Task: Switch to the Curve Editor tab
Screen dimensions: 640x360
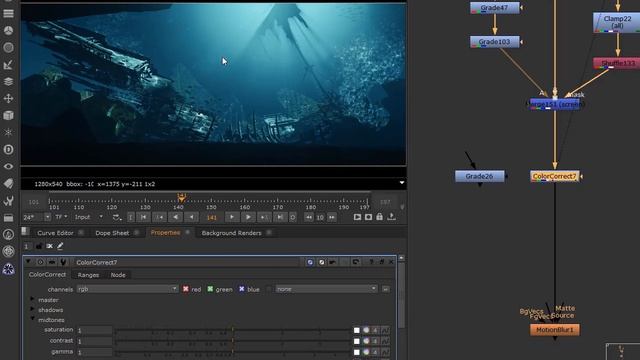Action: tap(55, 233)
